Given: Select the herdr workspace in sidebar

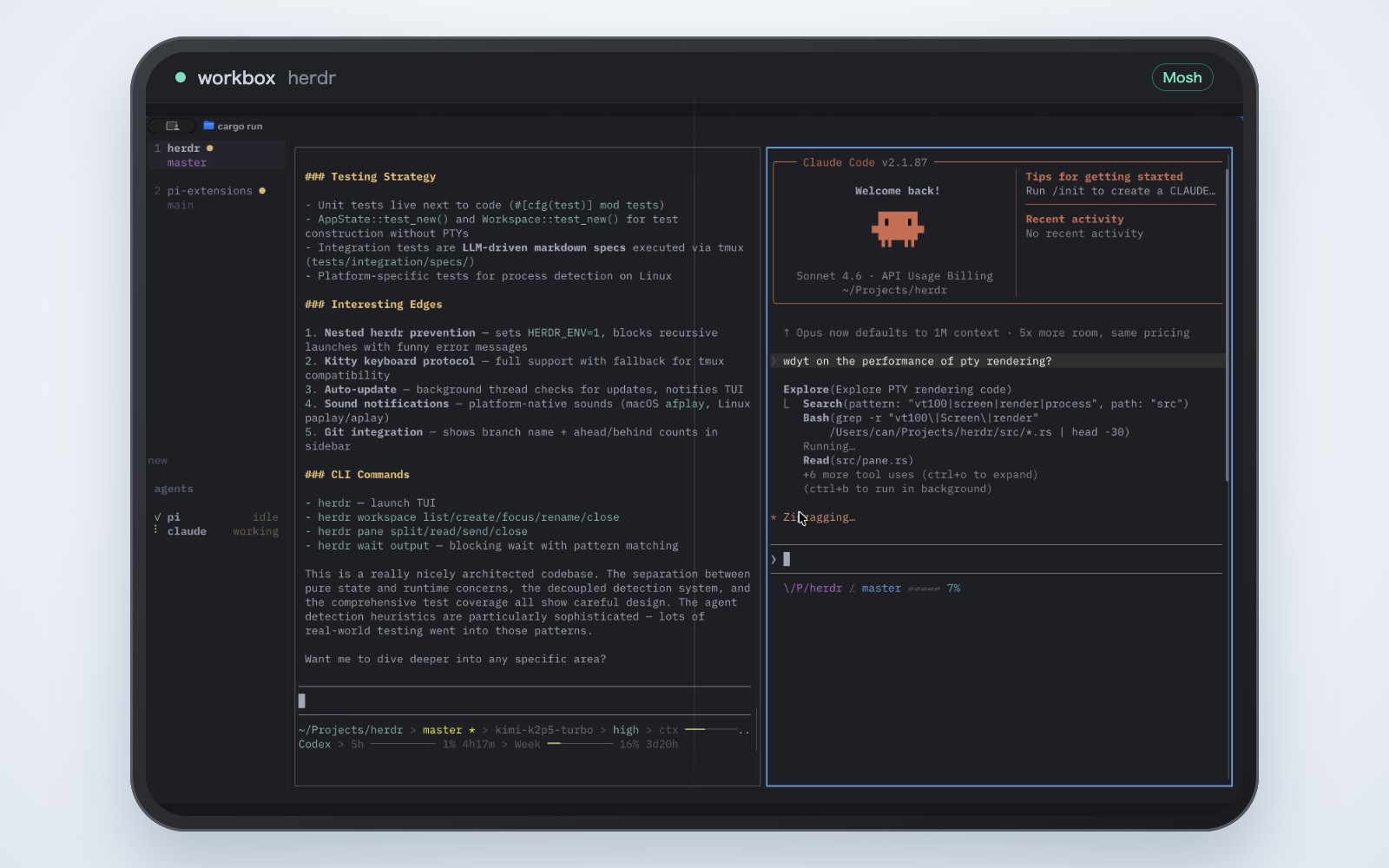Looking at the screenshot, I should 216,155.
